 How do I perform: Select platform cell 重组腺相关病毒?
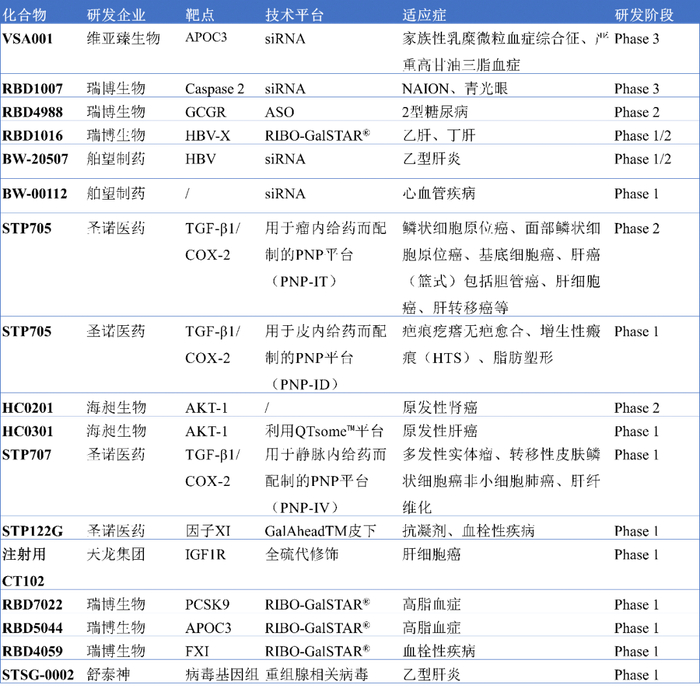tap(317, 675)
